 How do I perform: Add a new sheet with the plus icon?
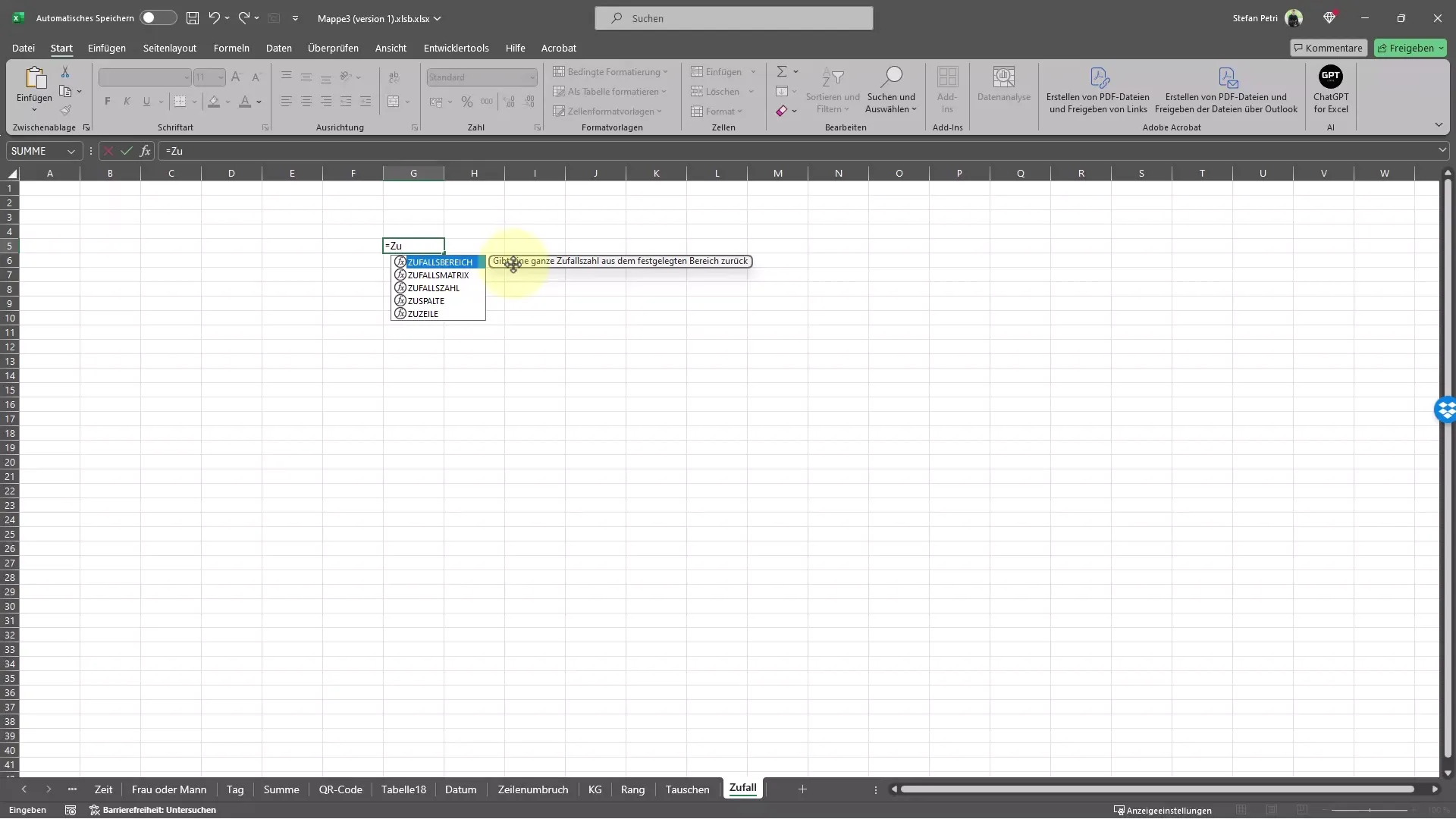[802, 789]
